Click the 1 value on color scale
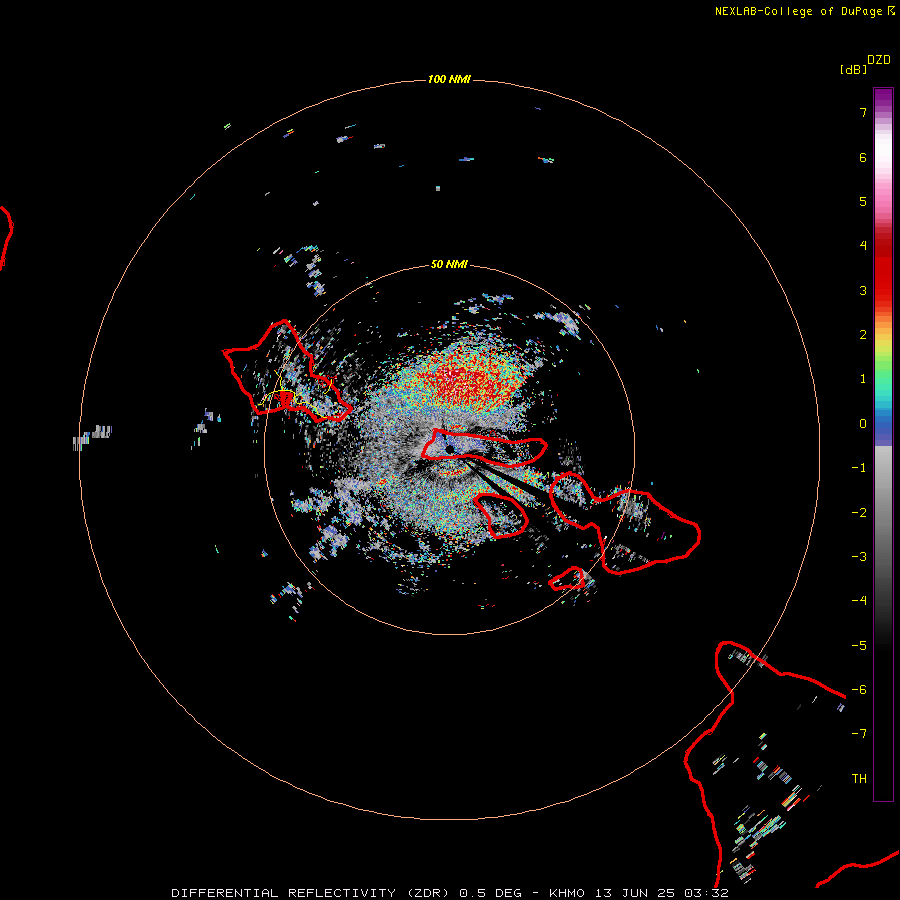This screenshot has width=900, height=900. tap(863, 379)
